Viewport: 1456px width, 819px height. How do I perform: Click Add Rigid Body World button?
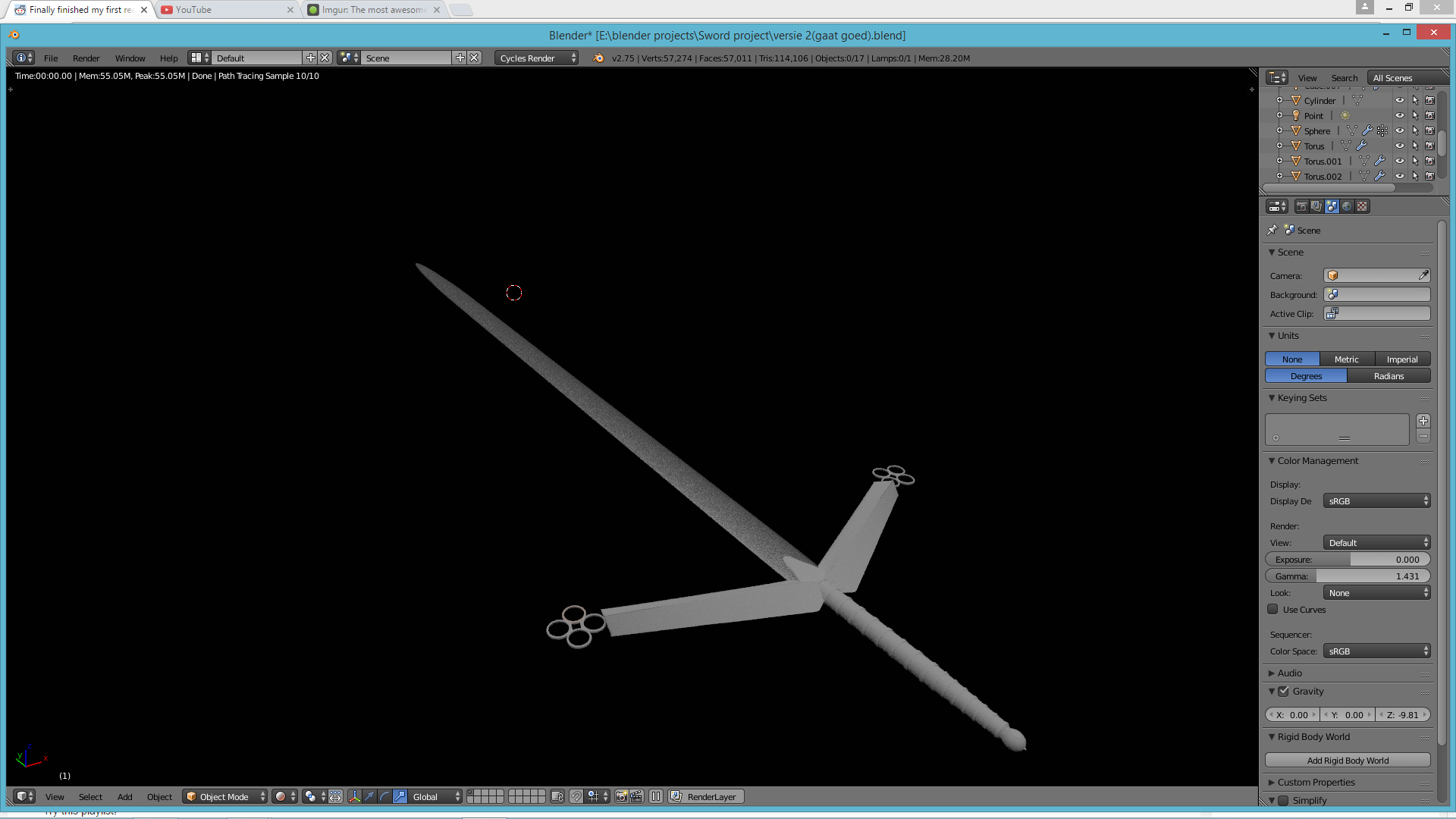(1348, 760)
